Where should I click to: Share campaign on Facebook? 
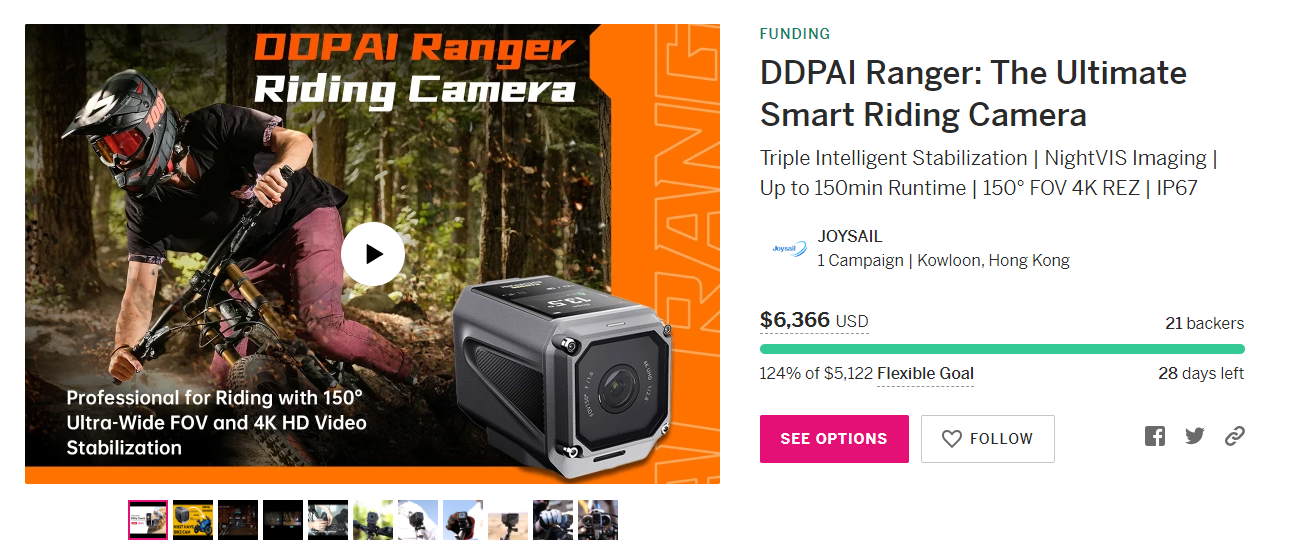[1155, 436]
